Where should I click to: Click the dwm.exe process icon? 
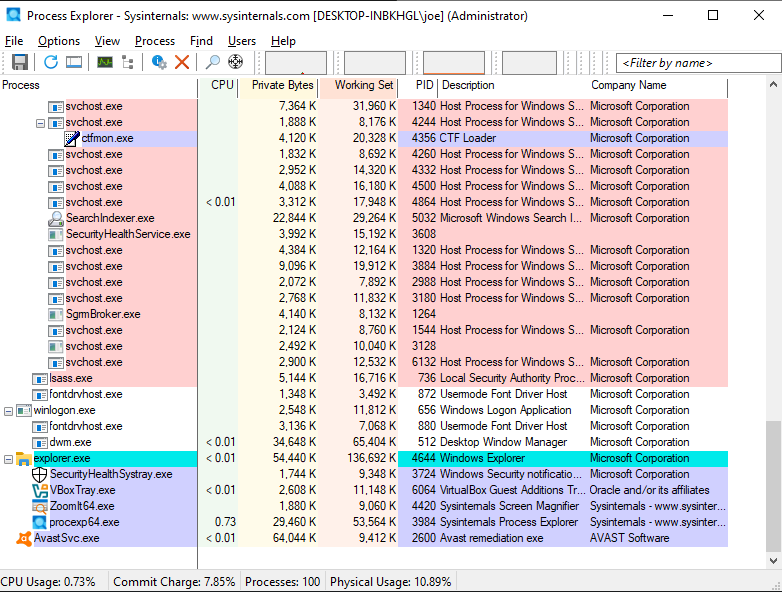tap(39, 442)
